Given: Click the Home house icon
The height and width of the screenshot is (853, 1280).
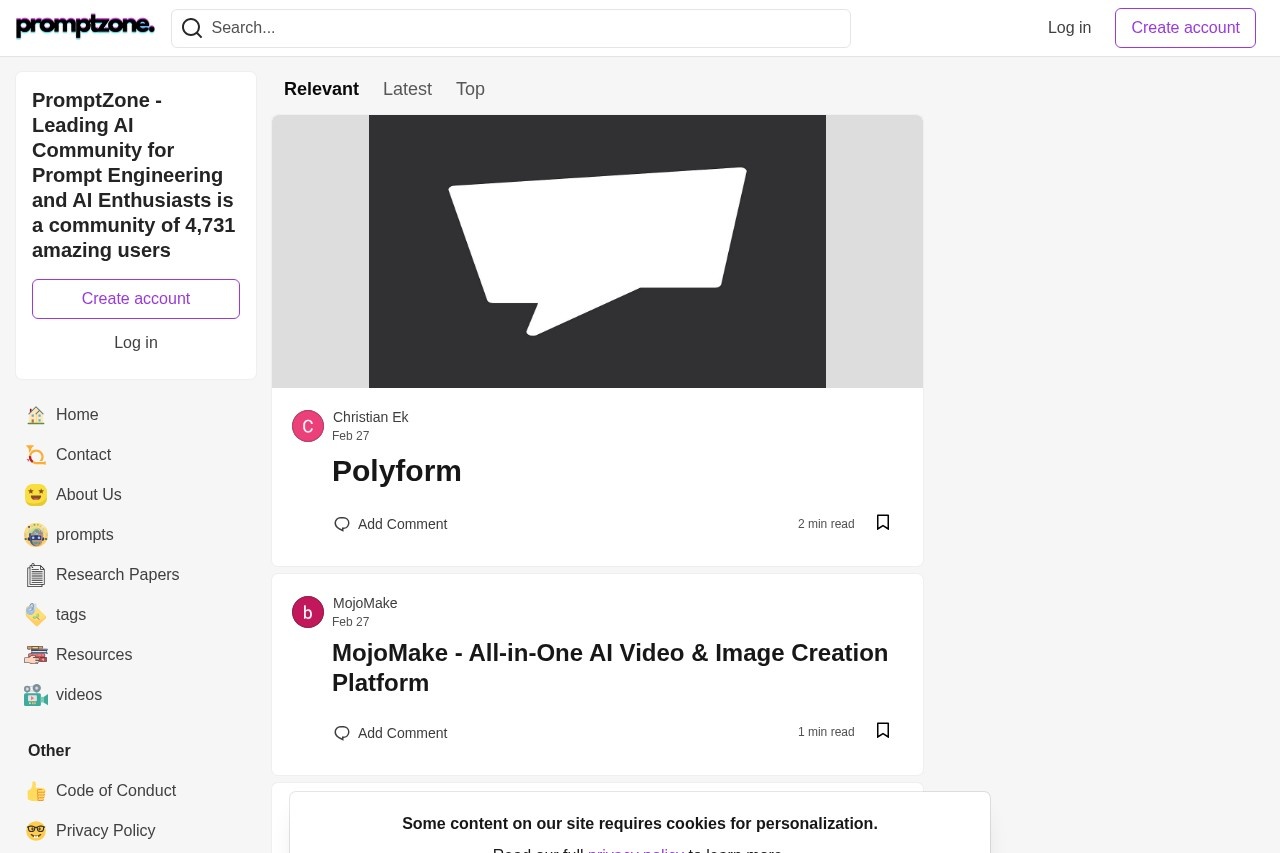Looking at the screenshot, I should point(36,415).
